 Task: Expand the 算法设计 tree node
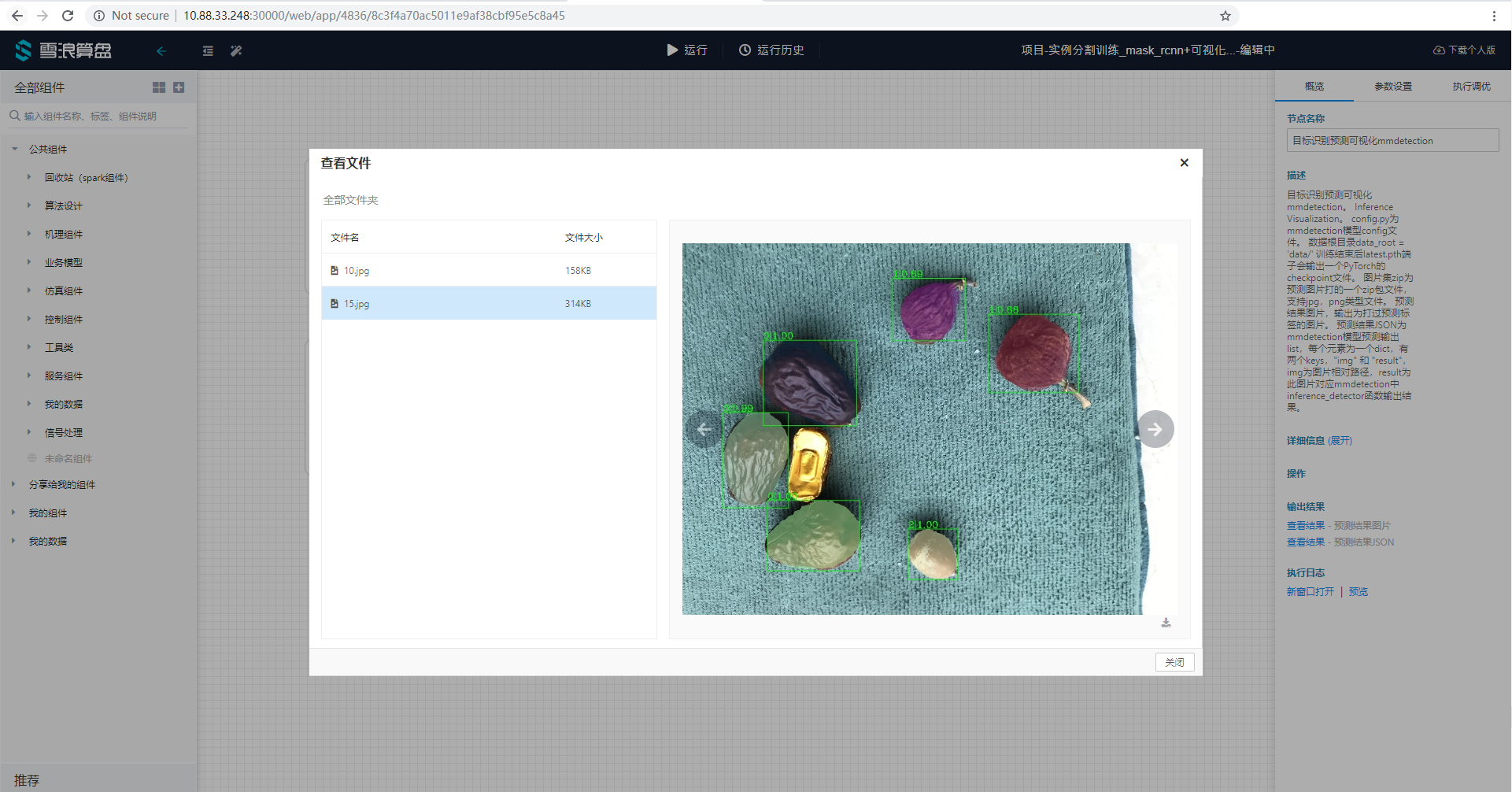tap(29, 205)
